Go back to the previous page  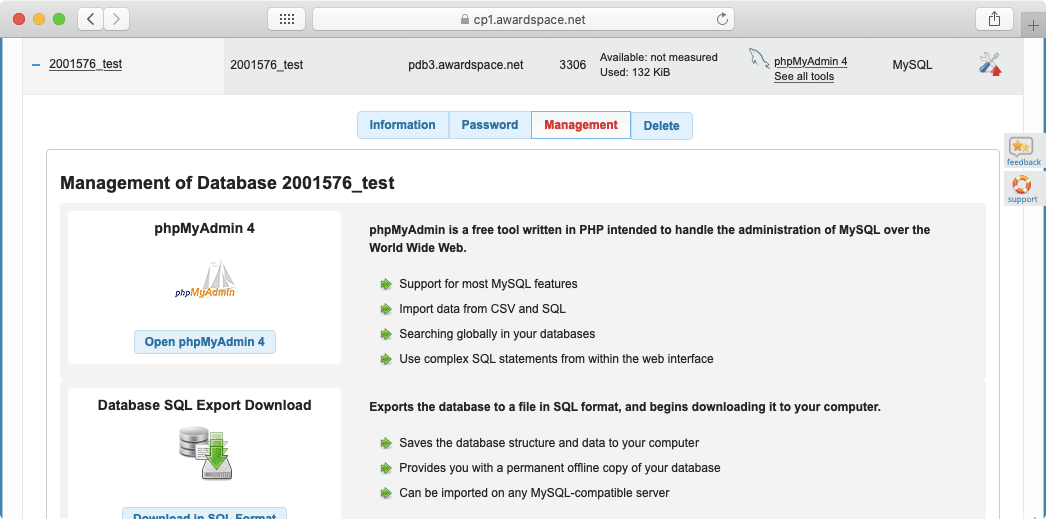coord(91,19)
